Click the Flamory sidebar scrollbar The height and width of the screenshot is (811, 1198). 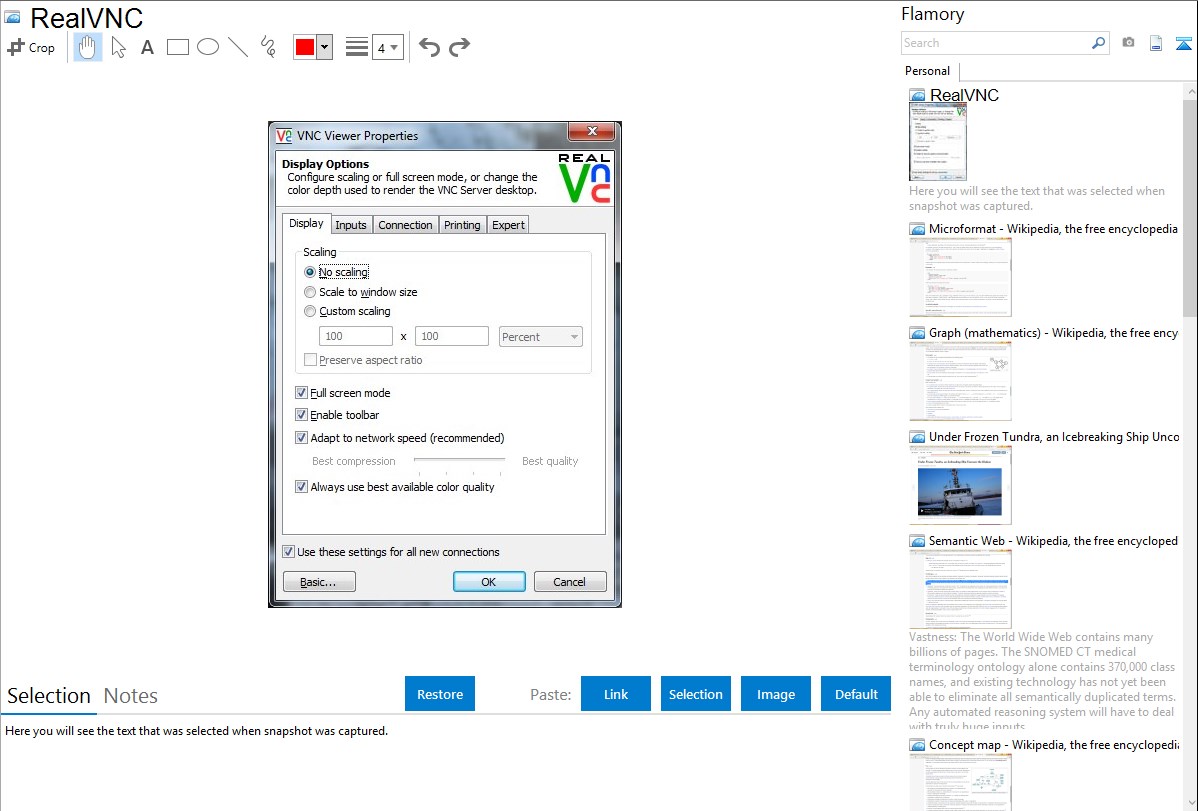1190,208
